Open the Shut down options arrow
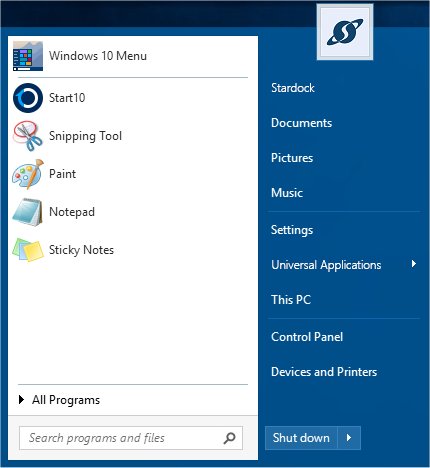 tap(349, 438)
